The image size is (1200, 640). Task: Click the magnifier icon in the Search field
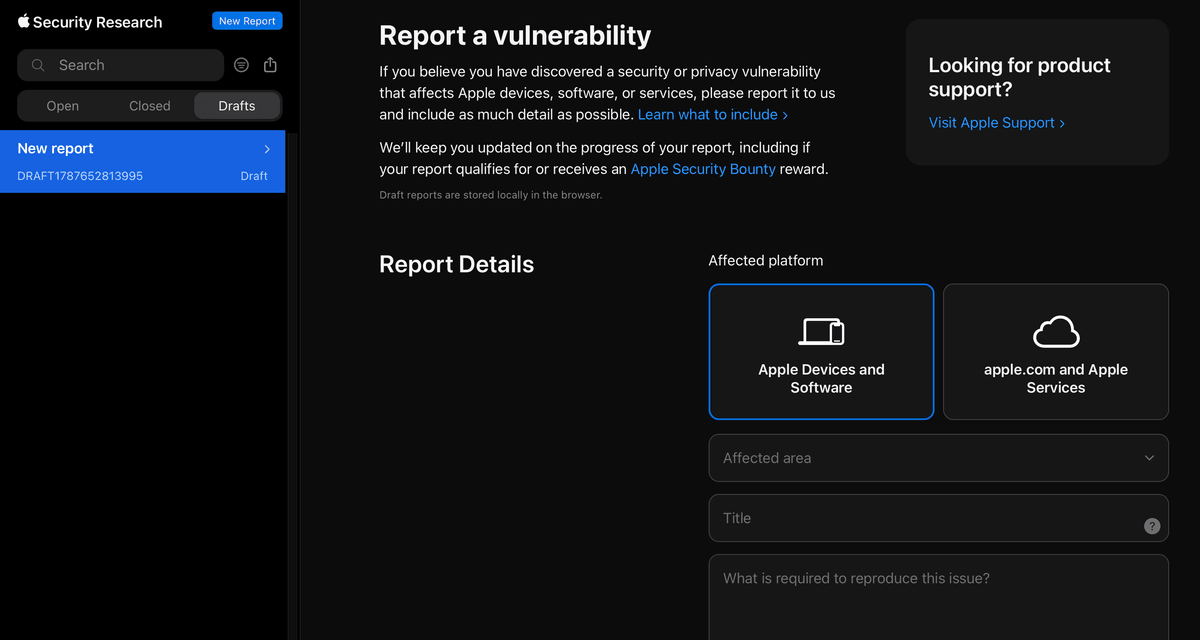coord(38,65)
